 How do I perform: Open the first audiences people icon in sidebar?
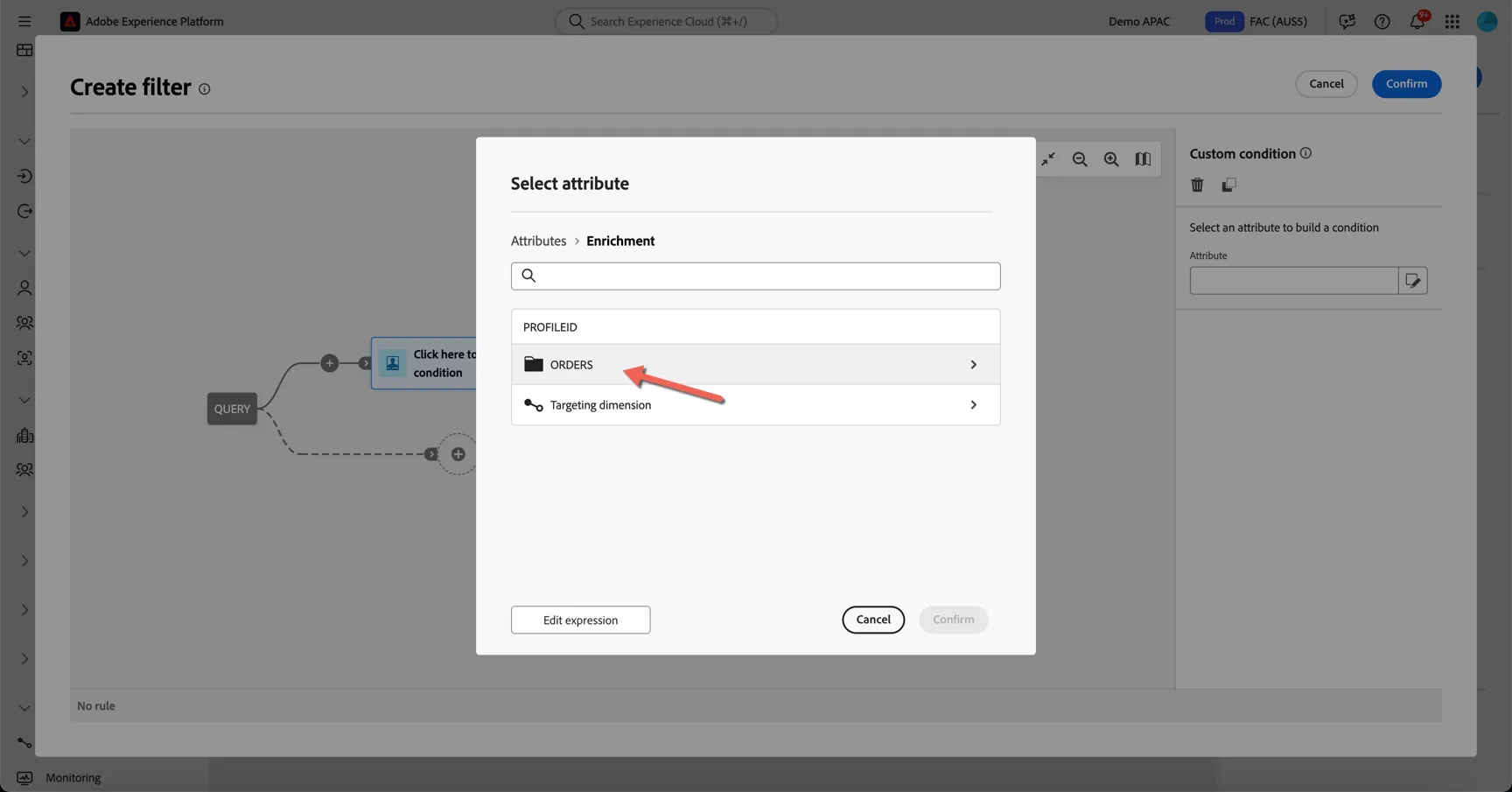[24, 323]
